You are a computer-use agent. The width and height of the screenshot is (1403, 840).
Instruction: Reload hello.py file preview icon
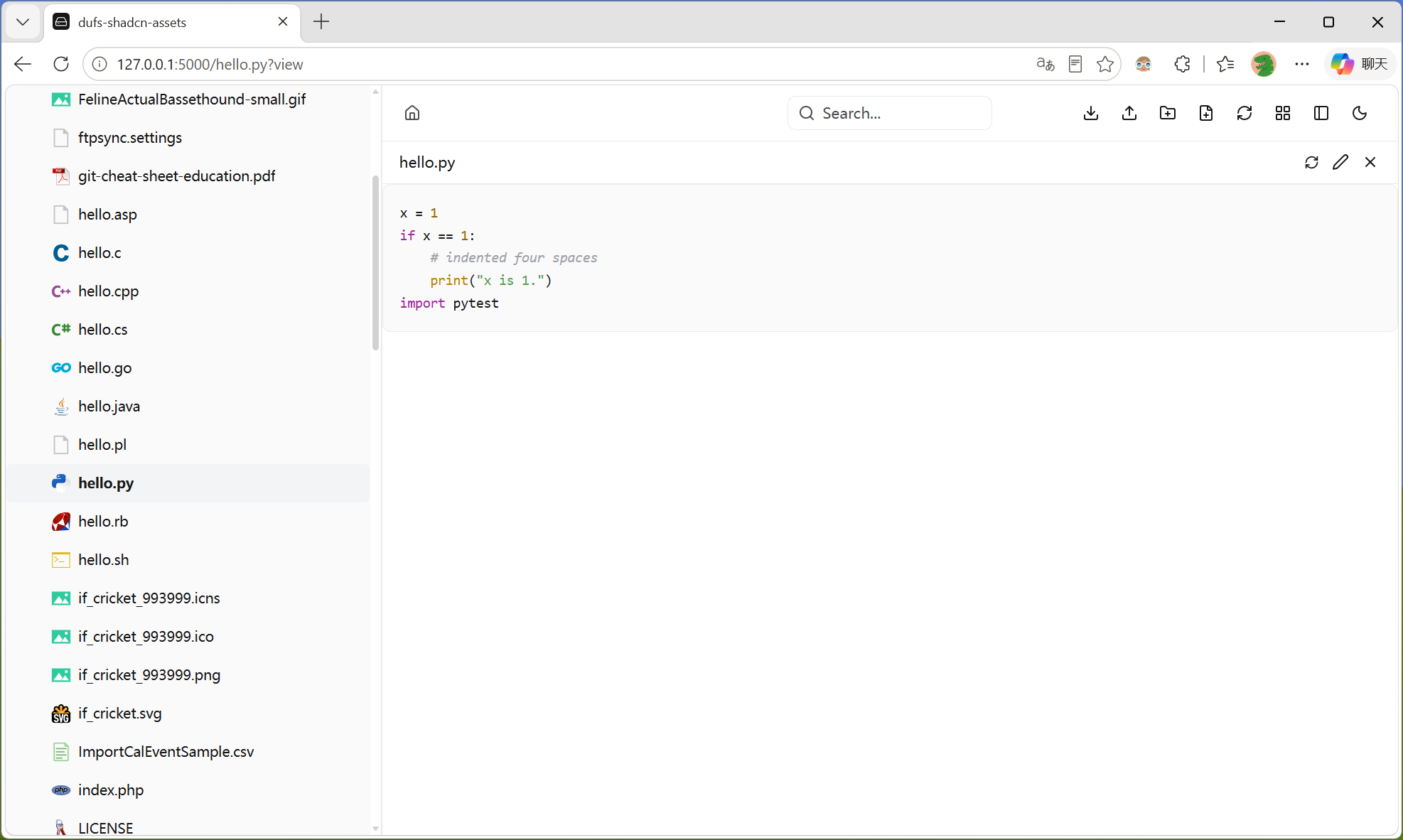(1312, 162)
